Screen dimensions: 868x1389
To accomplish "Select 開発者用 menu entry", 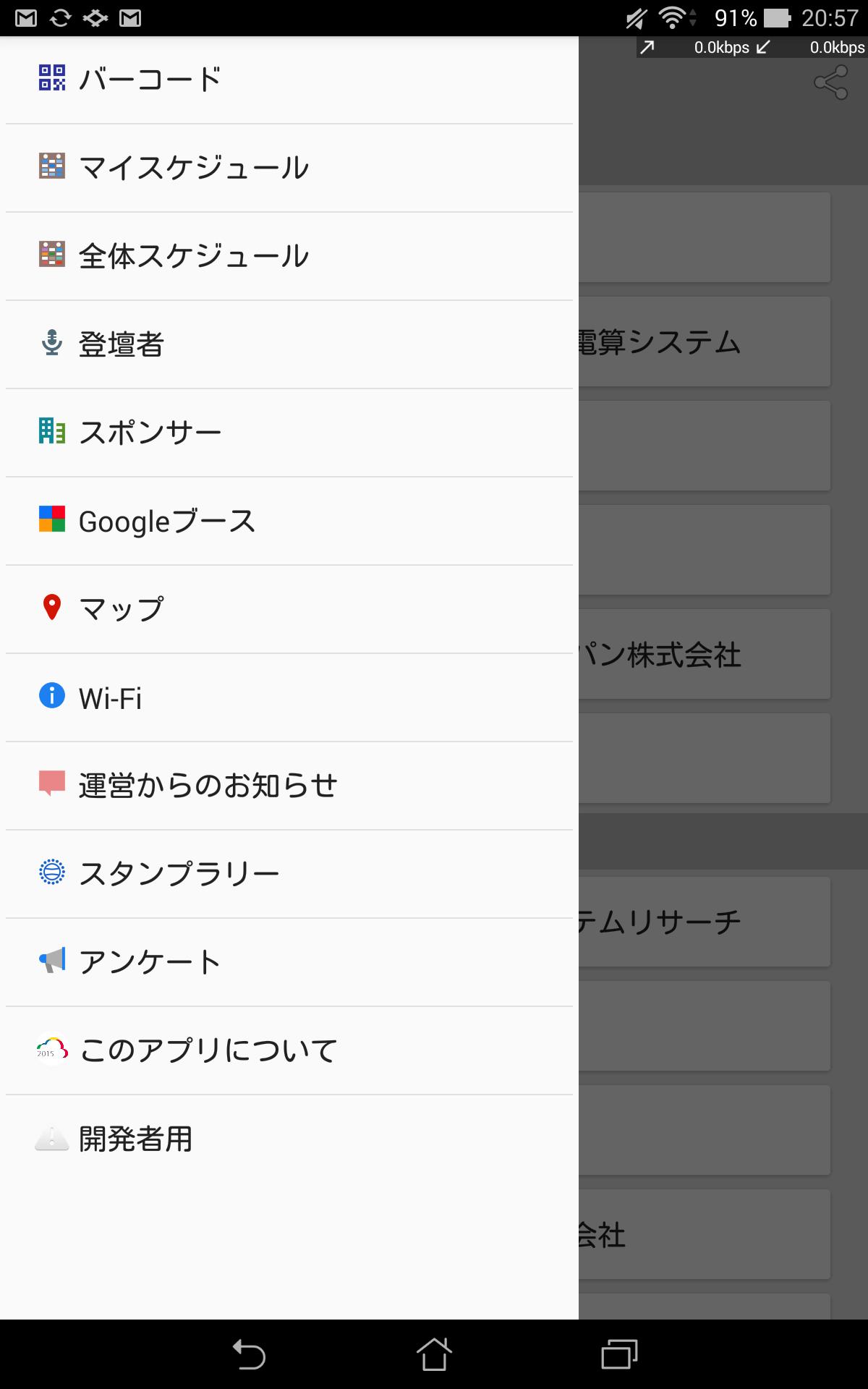I will tap(136, 1139).
